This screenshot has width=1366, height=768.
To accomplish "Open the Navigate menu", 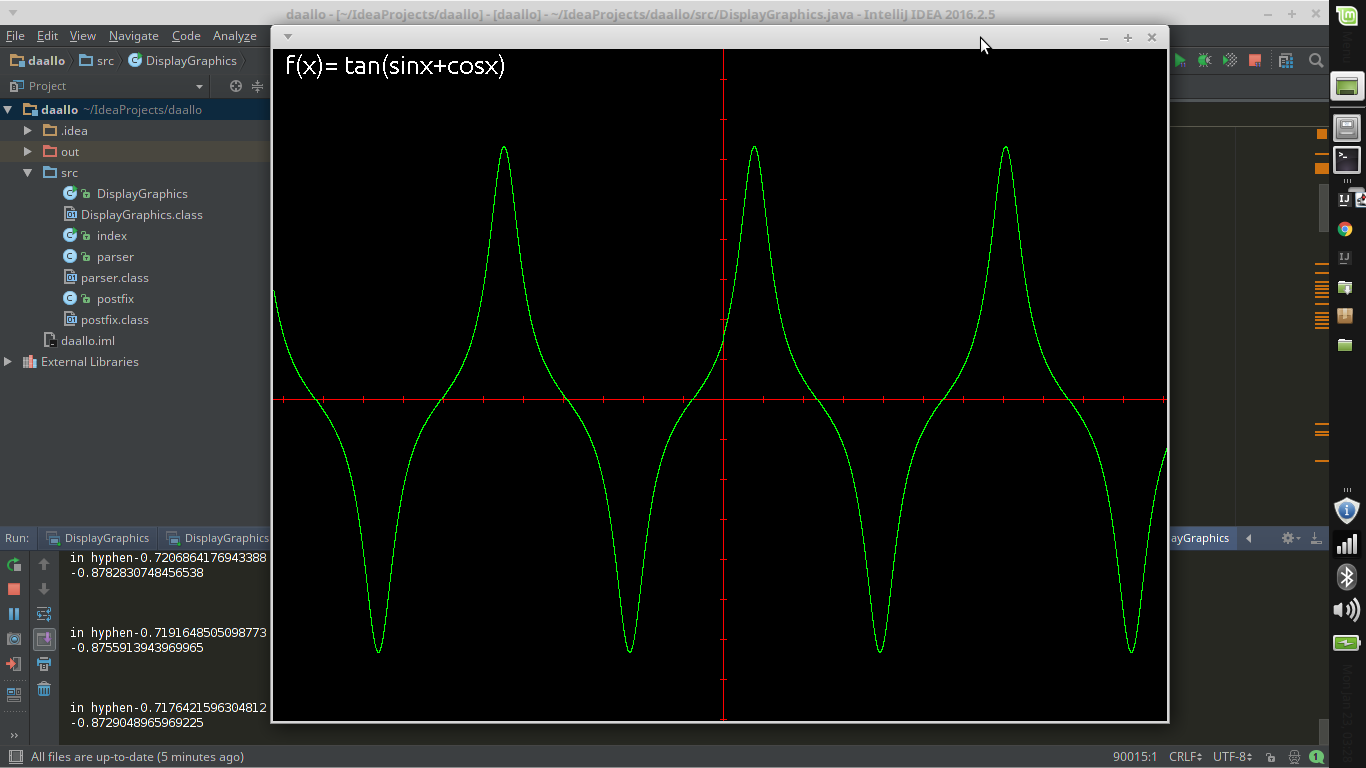I will [133, 36].
